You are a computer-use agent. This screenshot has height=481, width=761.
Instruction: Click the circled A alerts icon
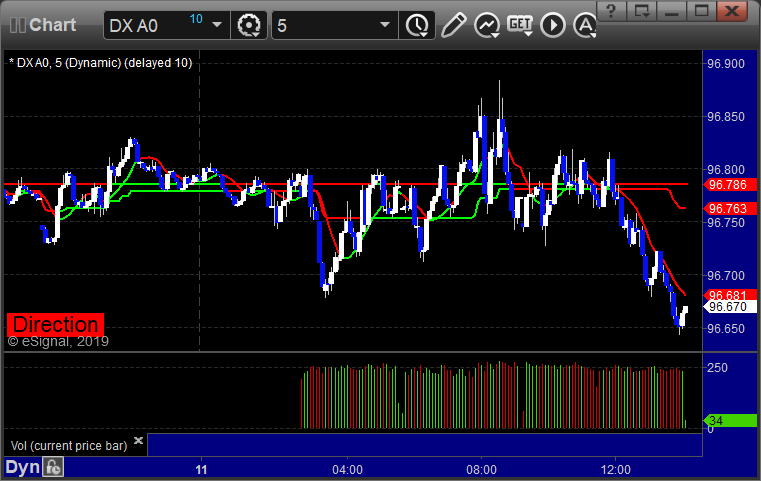point(584,25)
